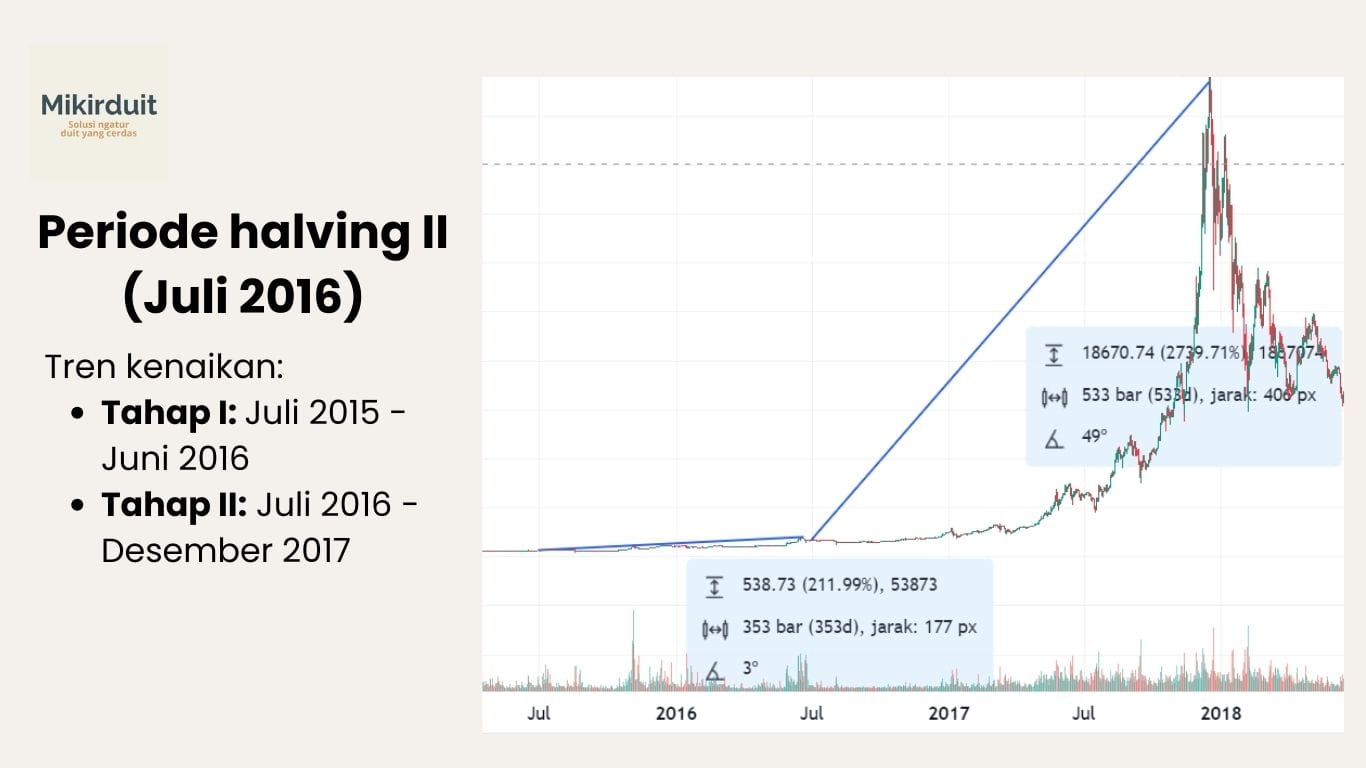Click the '2017' time axis label
This screenshot has width=1366, height=768.
[949, 714]
